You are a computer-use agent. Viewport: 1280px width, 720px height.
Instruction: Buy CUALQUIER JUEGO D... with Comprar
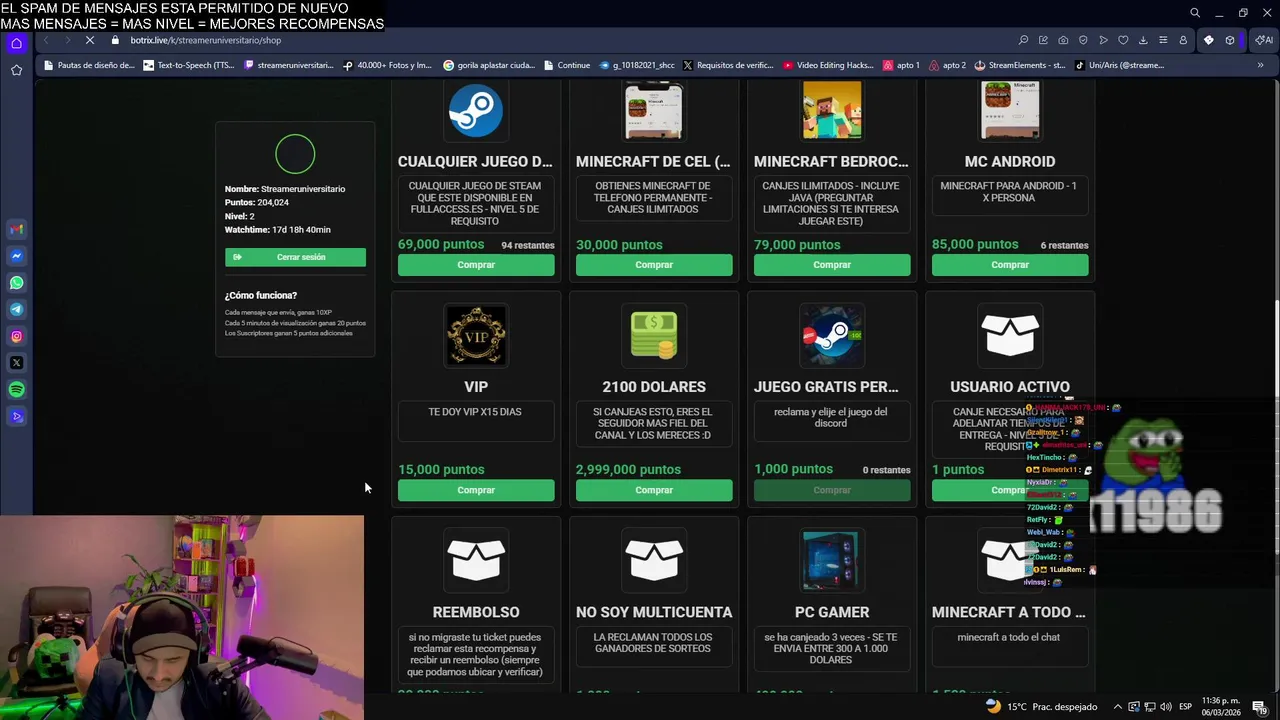(x=476, y=265)
